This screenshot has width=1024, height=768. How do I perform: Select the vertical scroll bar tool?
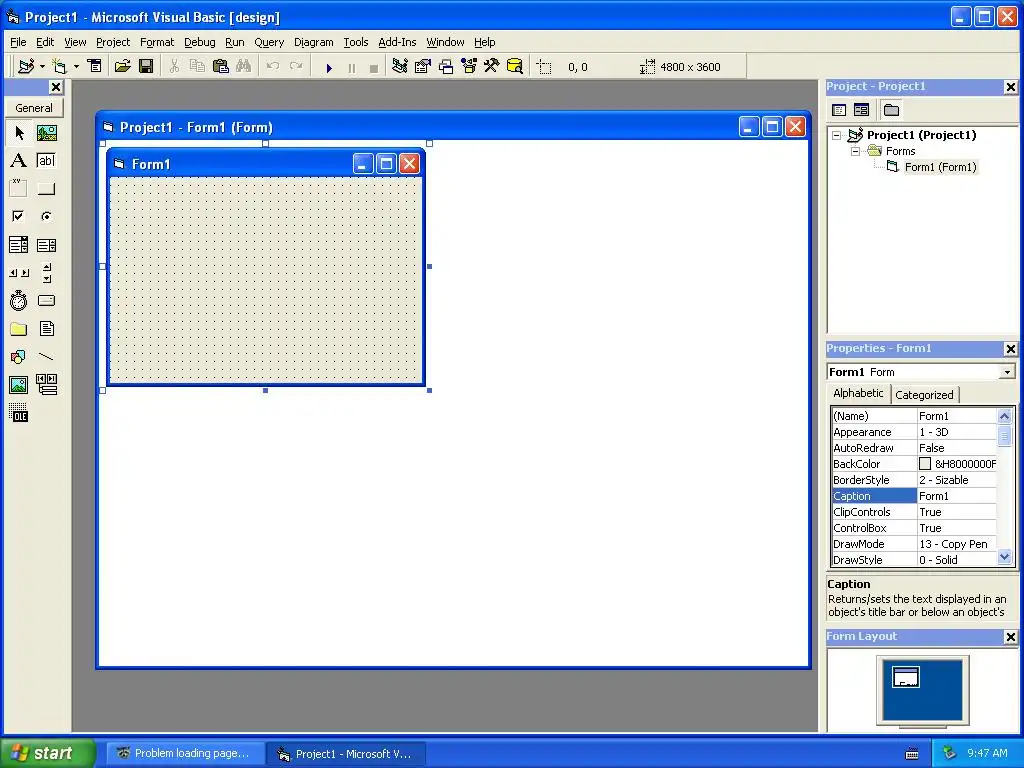click(46, 273)
